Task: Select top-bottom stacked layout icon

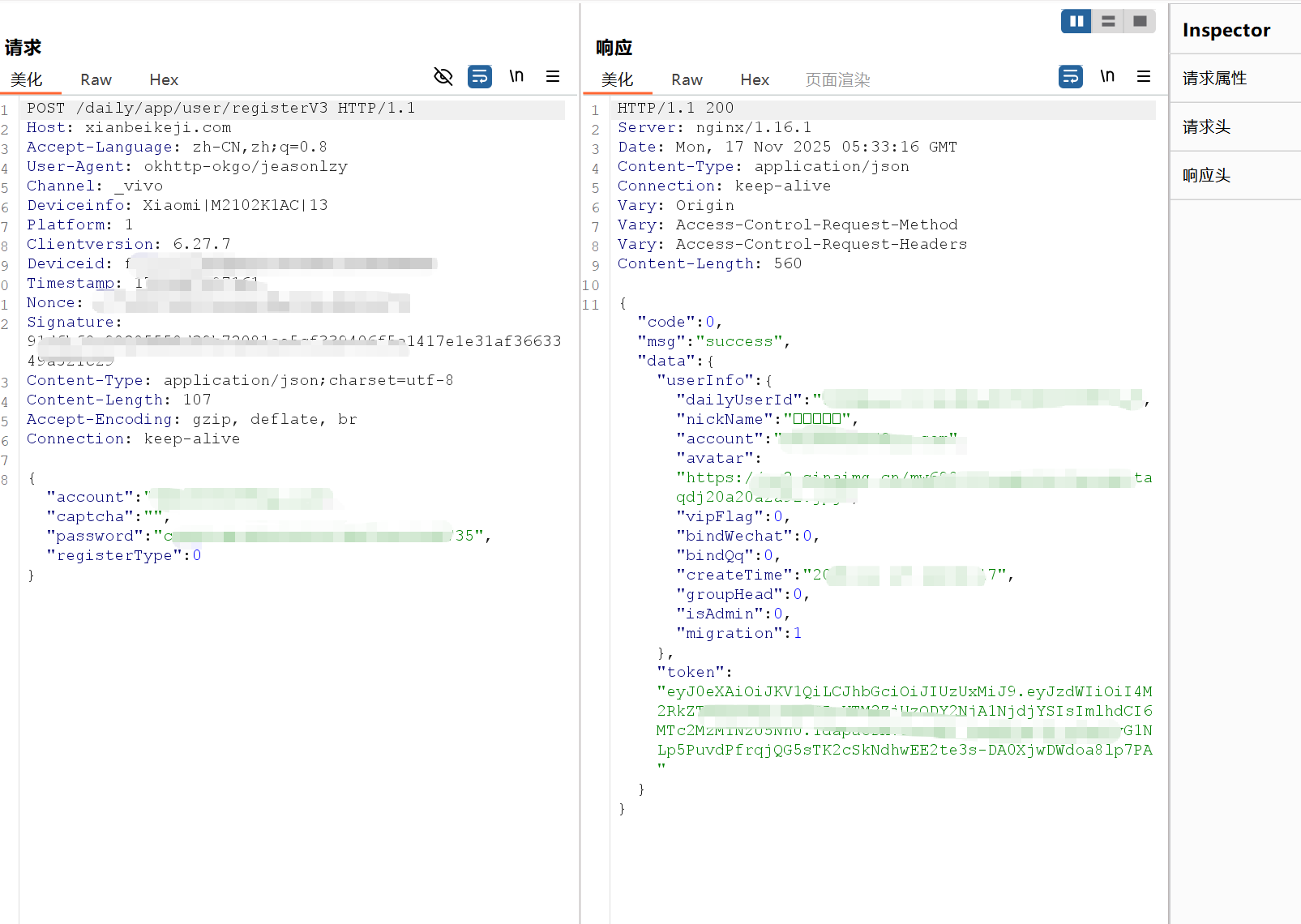Action: coord(1108,21)
